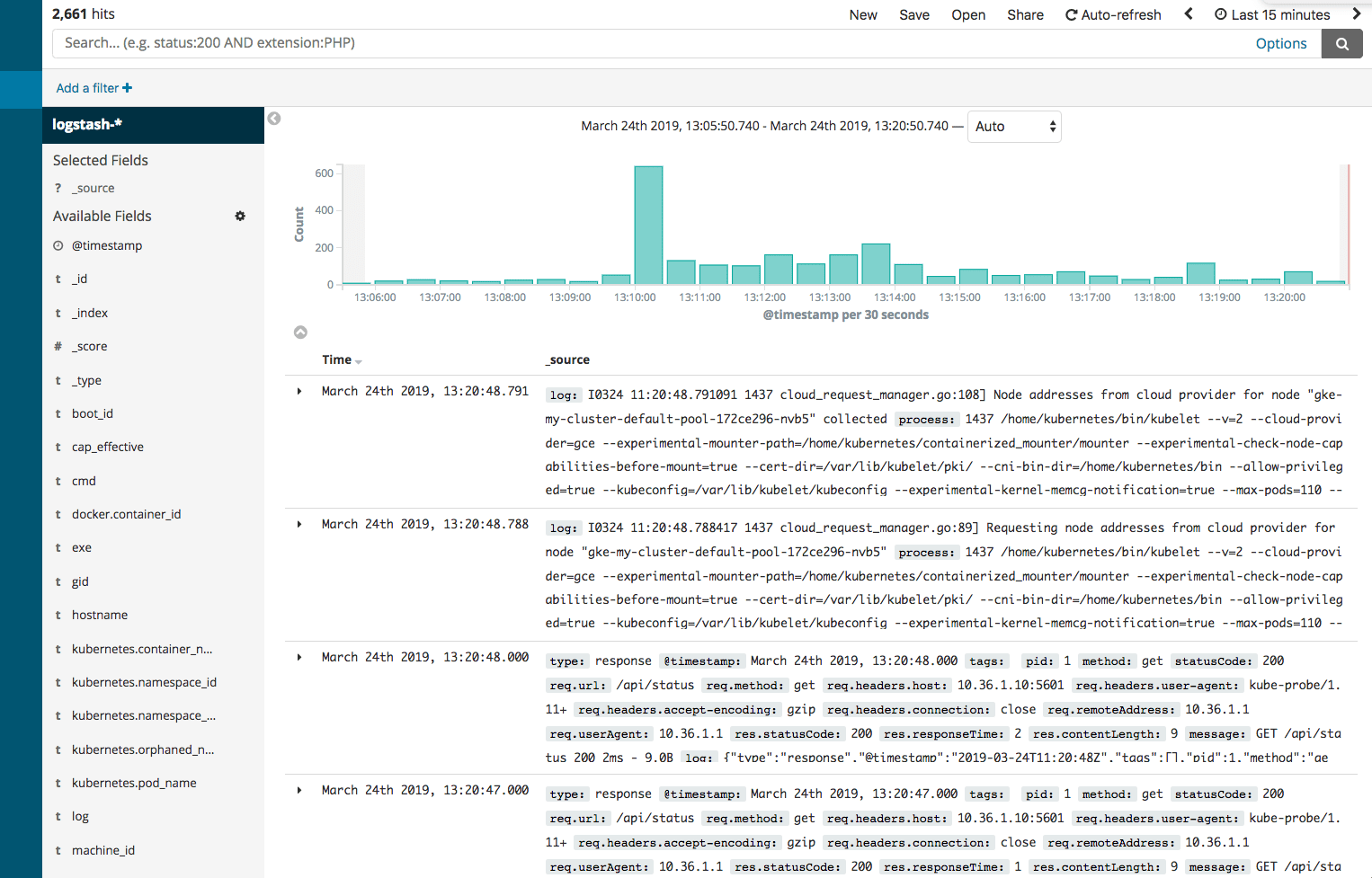
Task: Click Add a filter link
Action: [94, 88]
